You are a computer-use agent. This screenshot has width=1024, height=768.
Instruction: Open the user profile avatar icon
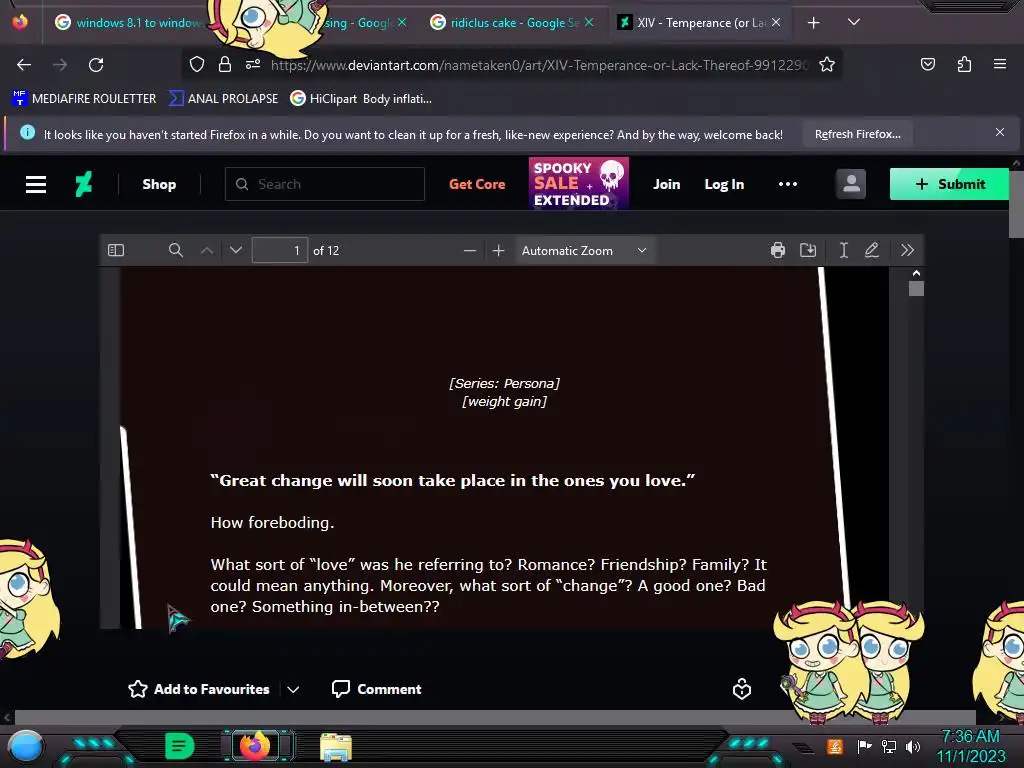850,184
